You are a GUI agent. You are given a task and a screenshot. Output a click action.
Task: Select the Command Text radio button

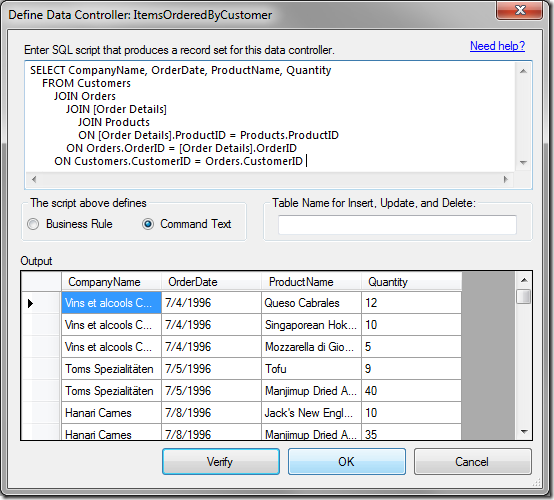tap(148, 224)
